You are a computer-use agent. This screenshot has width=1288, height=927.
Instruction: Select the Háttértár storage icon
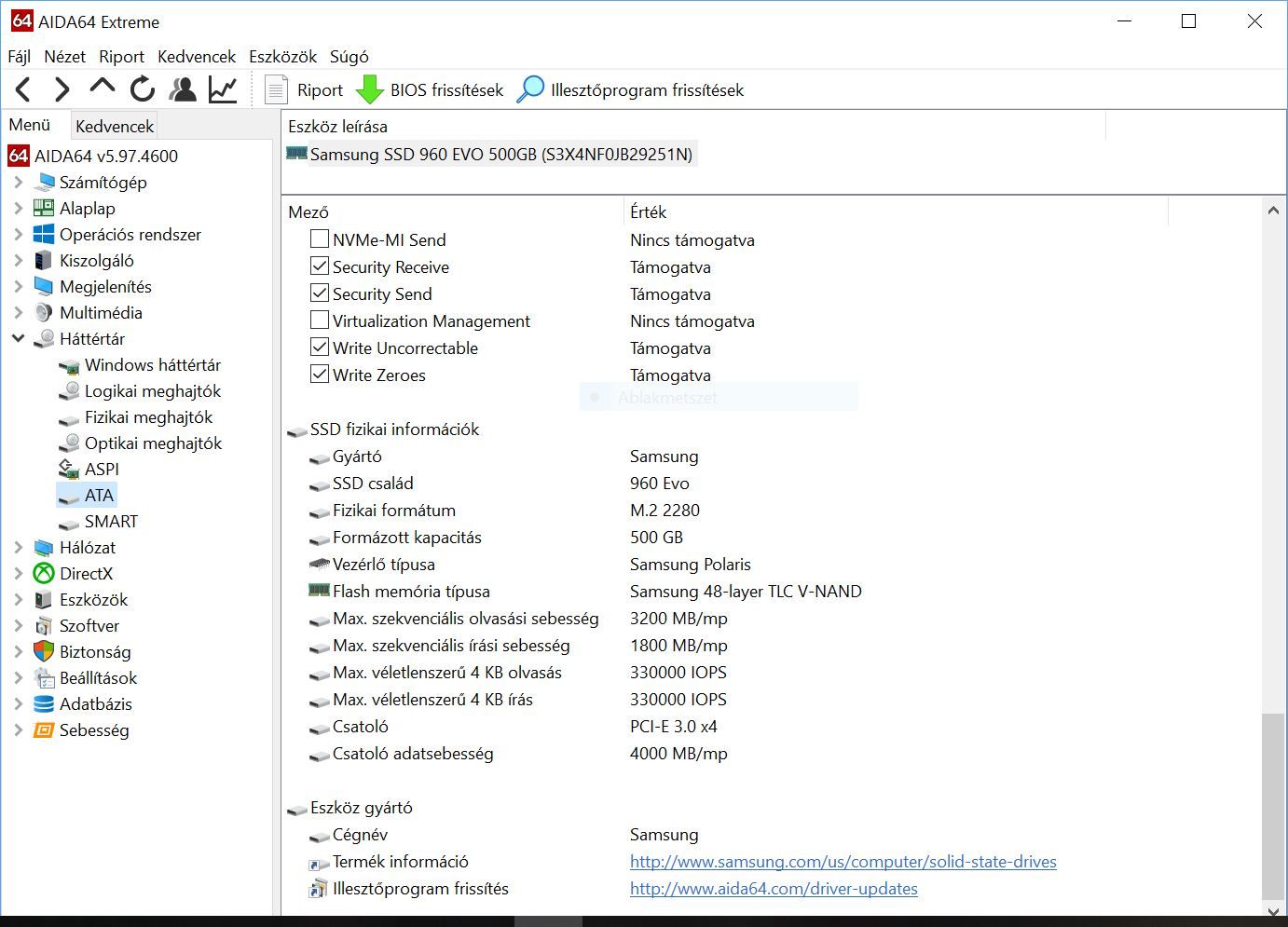point(44,338)
